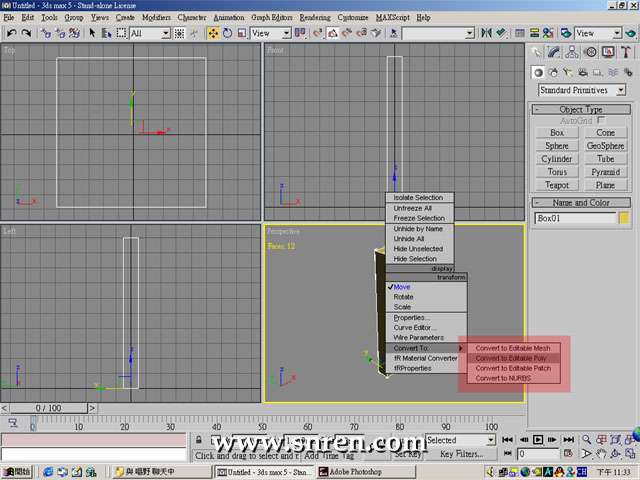Go to the start frame

coord(507,440)
